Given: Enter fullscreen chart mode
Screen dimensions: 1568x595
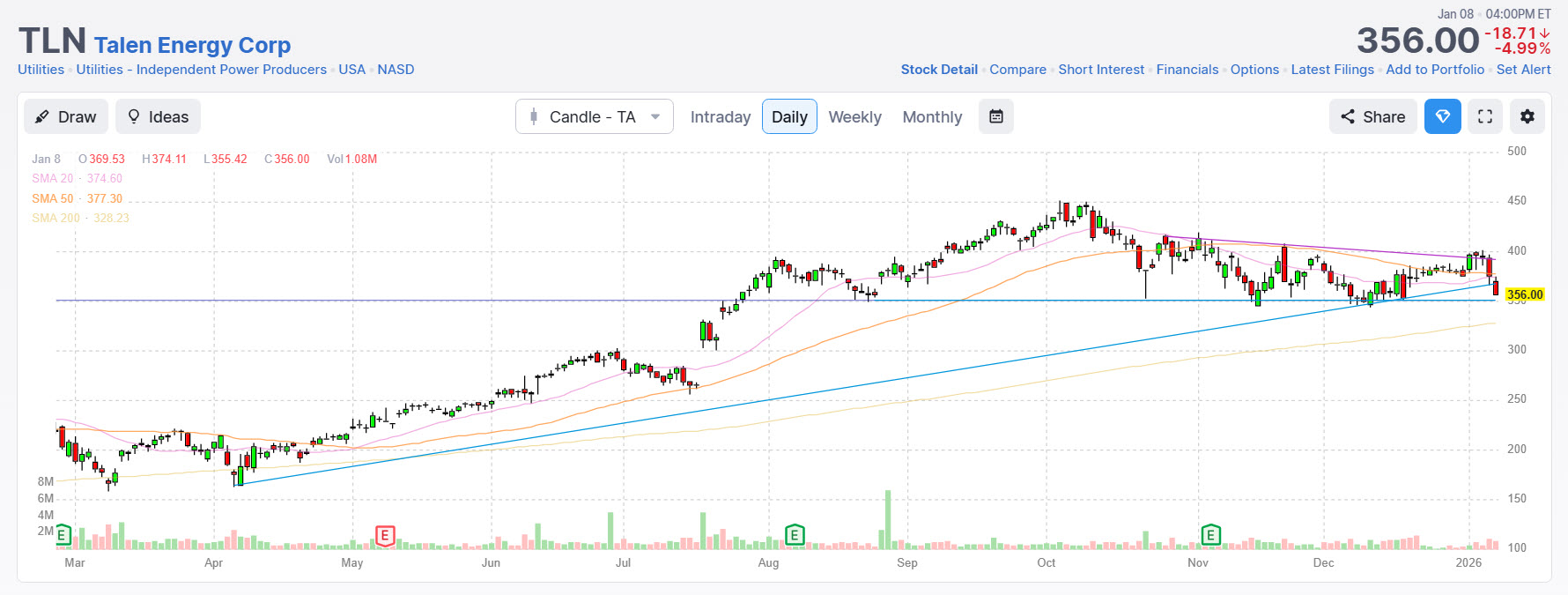Looking at the screenshot, I should click(1484, 116).
